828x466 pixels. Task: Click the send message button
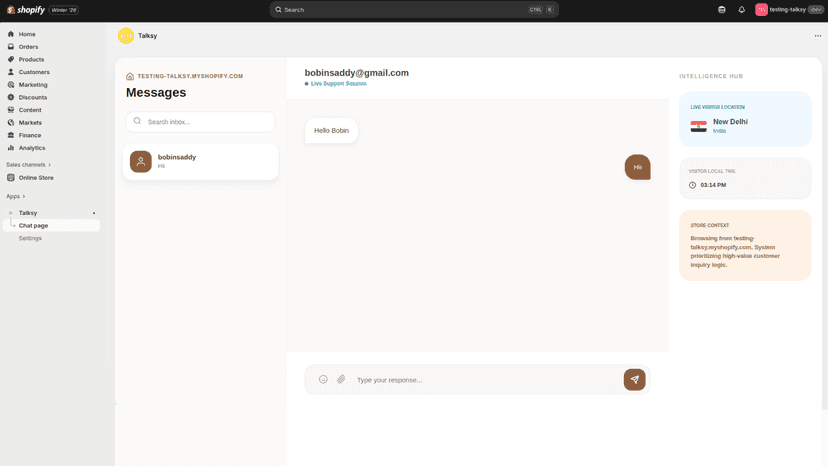(x=634, y=379)
